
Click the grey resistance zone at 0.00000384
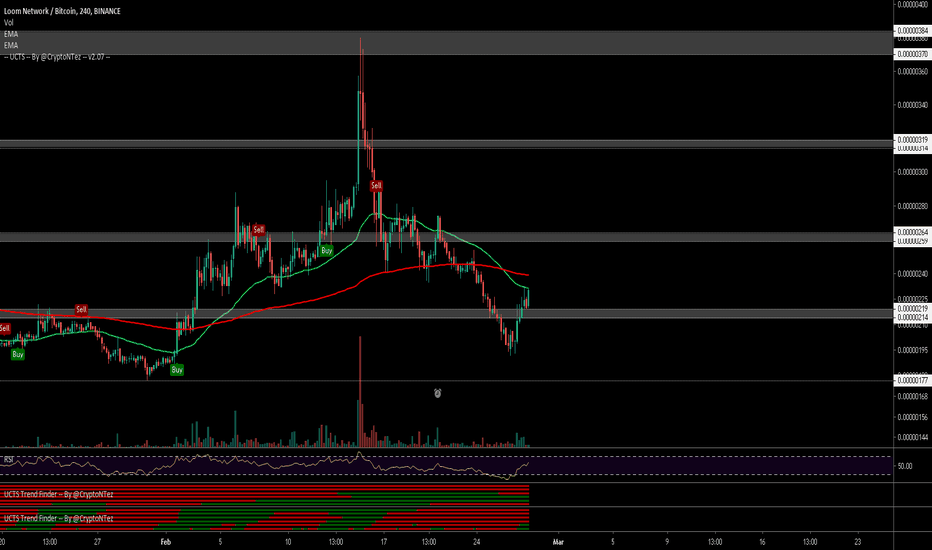tap(446, 42)
